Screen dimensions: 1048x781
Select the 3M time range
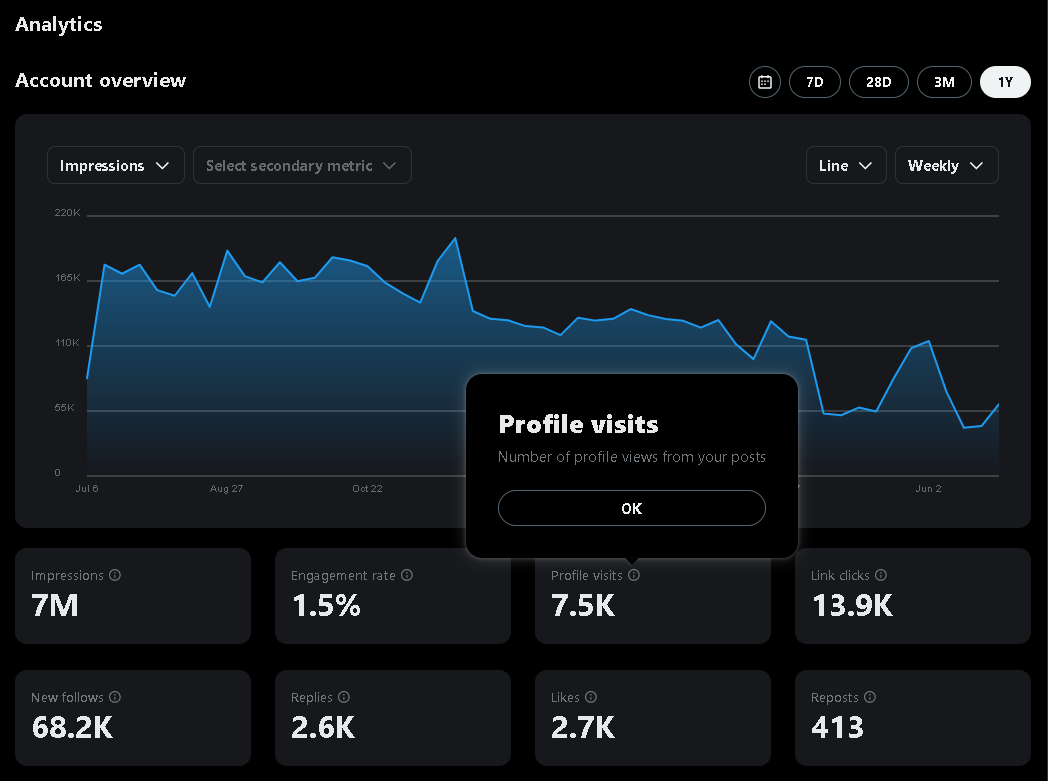[x=944, y=82]
